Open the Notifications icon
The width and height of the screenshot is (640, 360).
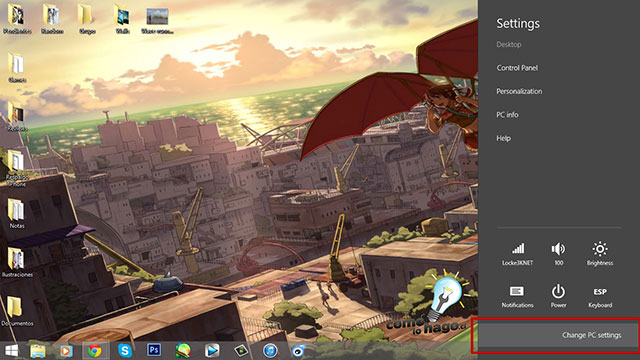coord(517,297)
